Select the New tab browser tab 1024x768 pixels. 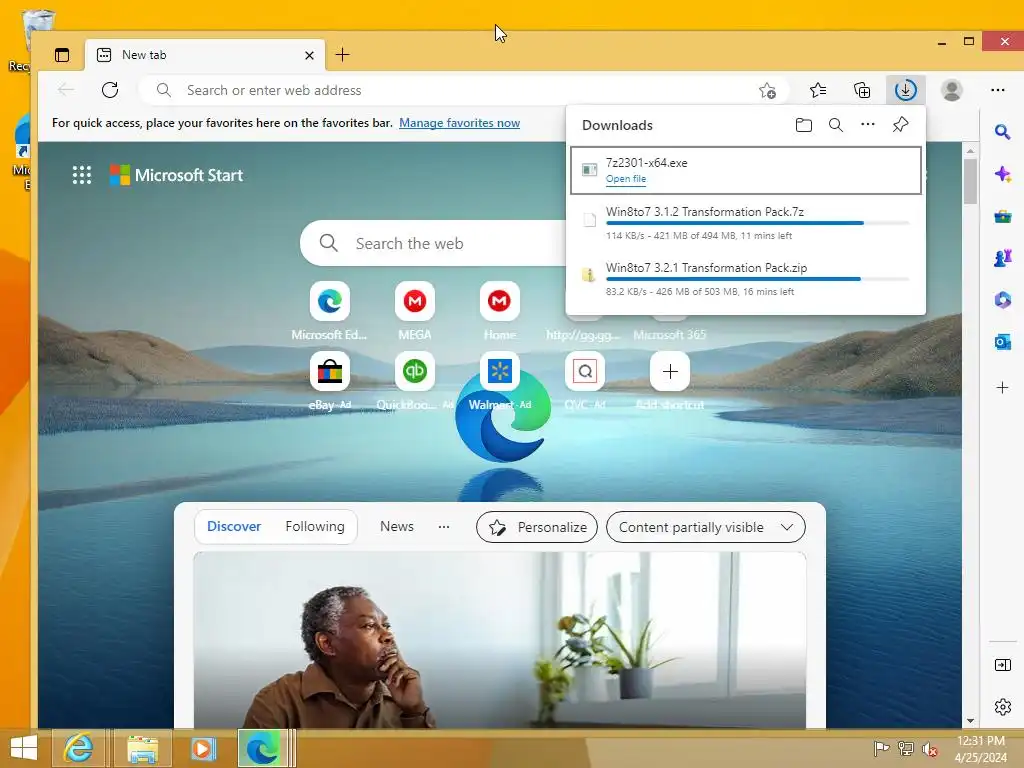pyautogui.click(x=206, y=55)
